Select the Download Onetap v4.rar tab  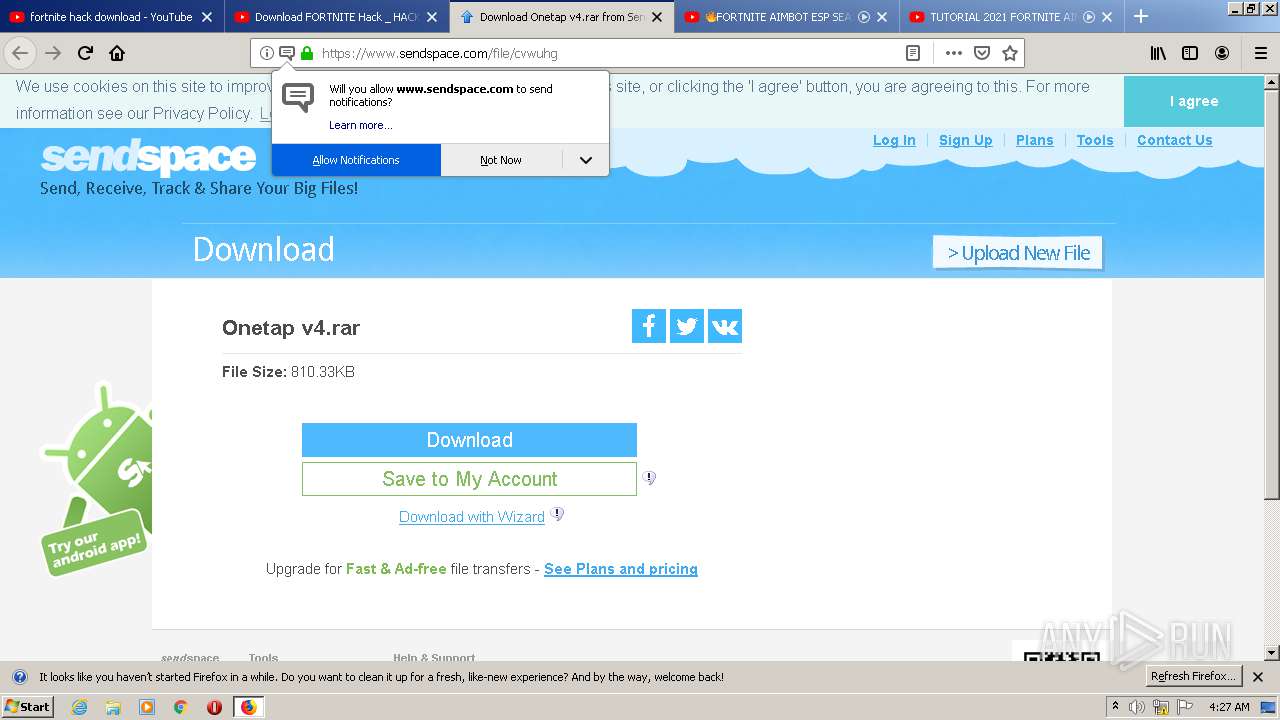tap(561, 17)
